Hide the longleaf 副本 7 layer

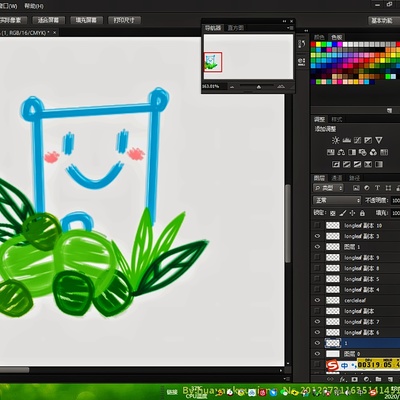pos(317,321)
